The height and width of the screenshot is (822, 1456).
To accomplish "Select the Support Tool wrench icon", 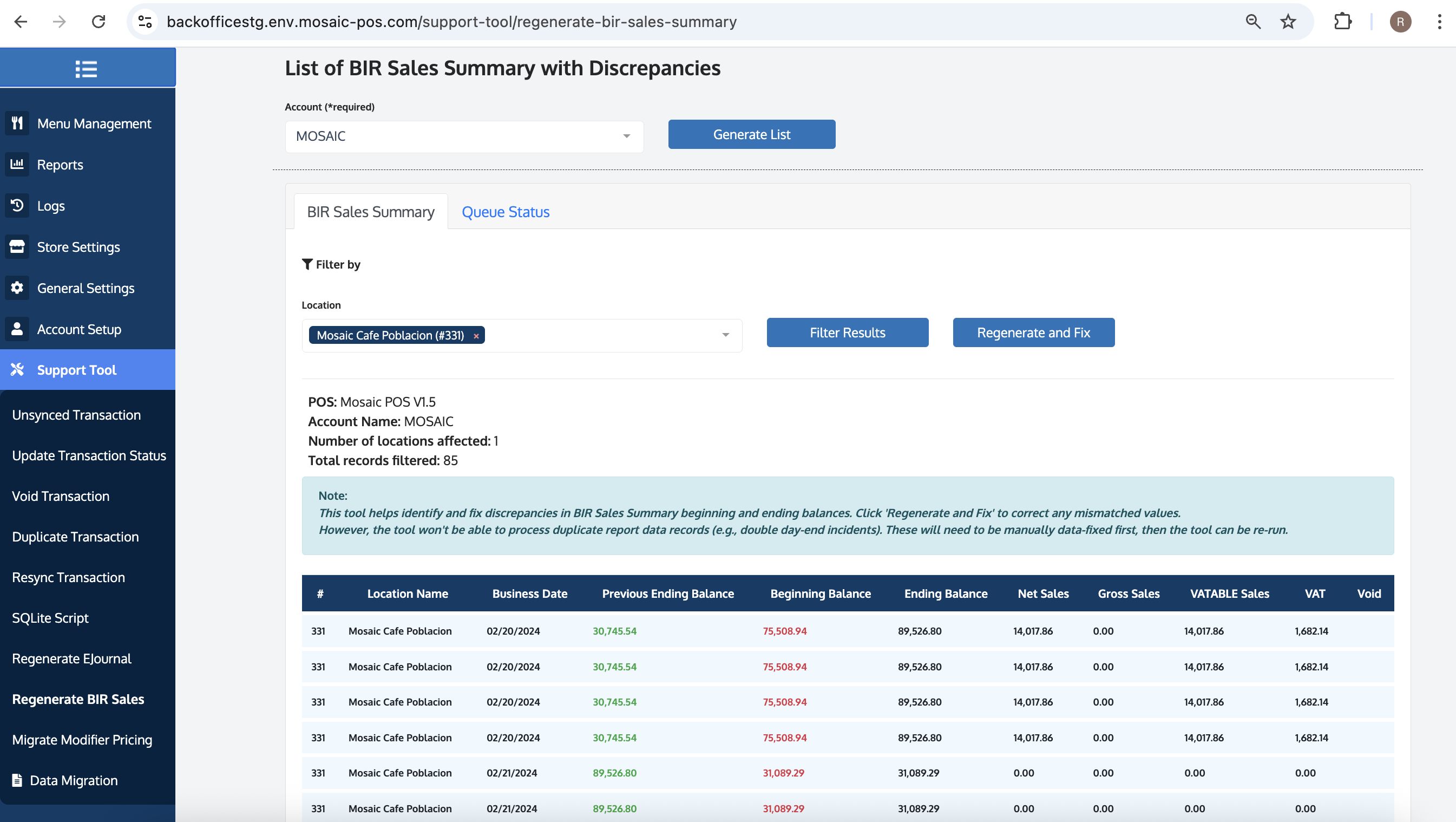I will tap(17, 369).
